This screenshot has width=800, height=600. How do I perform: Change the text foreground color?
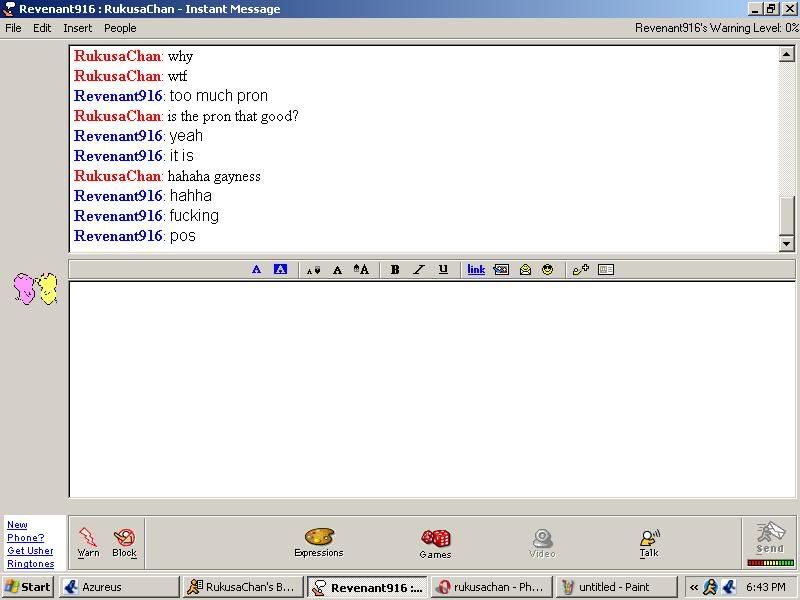tap(256, 269)
